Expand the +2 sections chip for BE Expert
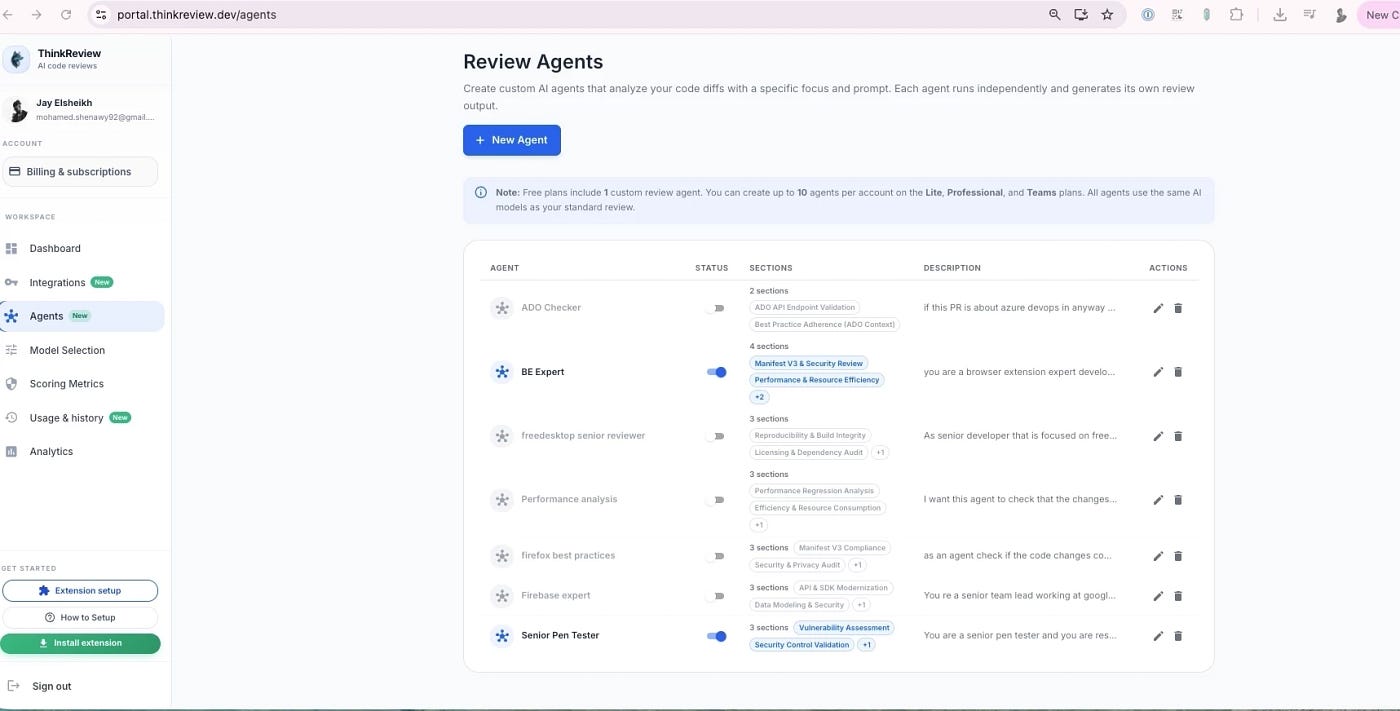The width and height of the screenshot is (1400, 711). [759, 396]
